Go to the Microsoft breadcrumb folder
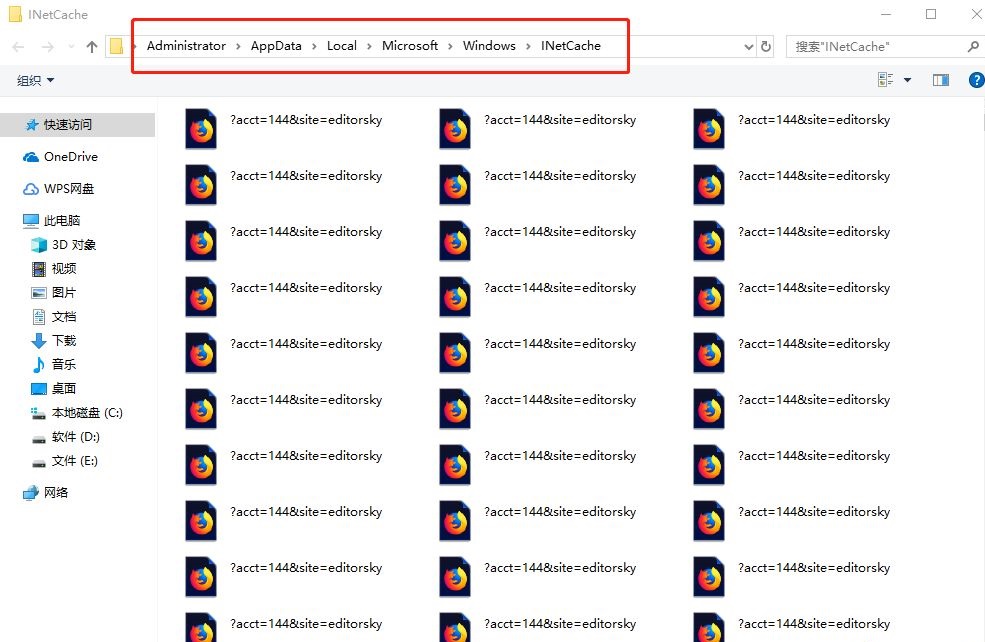Image resolution: width=985 pixels, height=642 pixels. 410,46
